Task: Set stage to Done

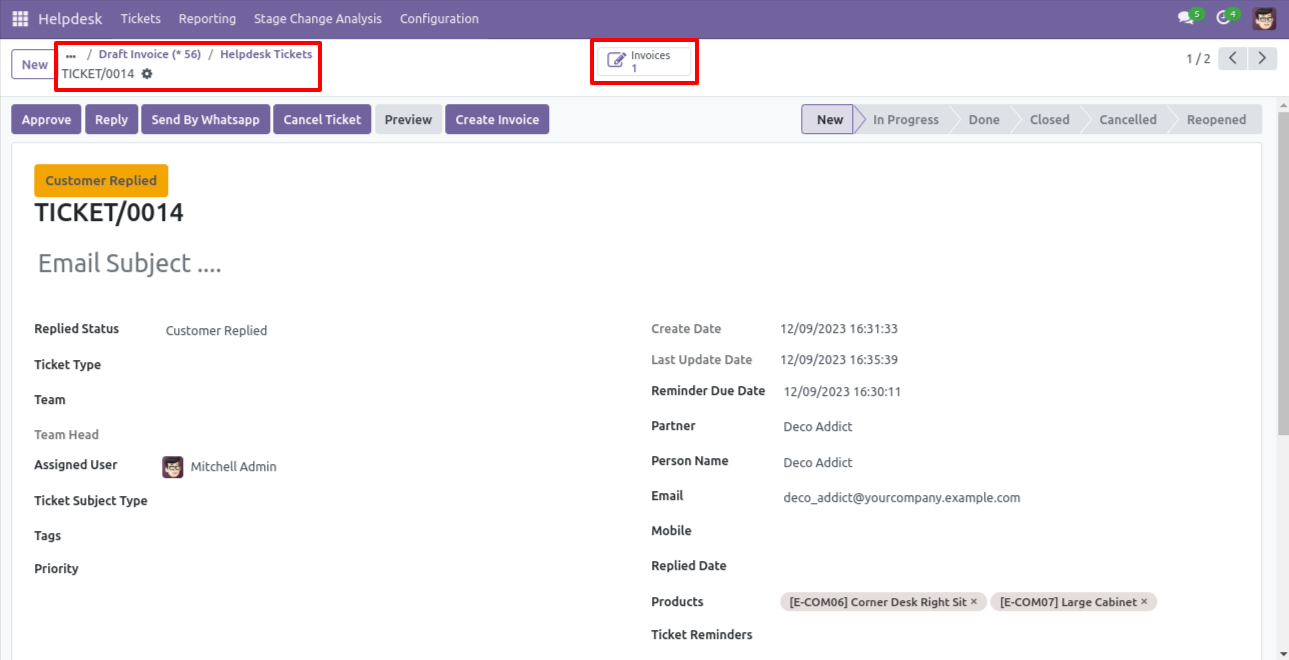Action: pos(983,120)
